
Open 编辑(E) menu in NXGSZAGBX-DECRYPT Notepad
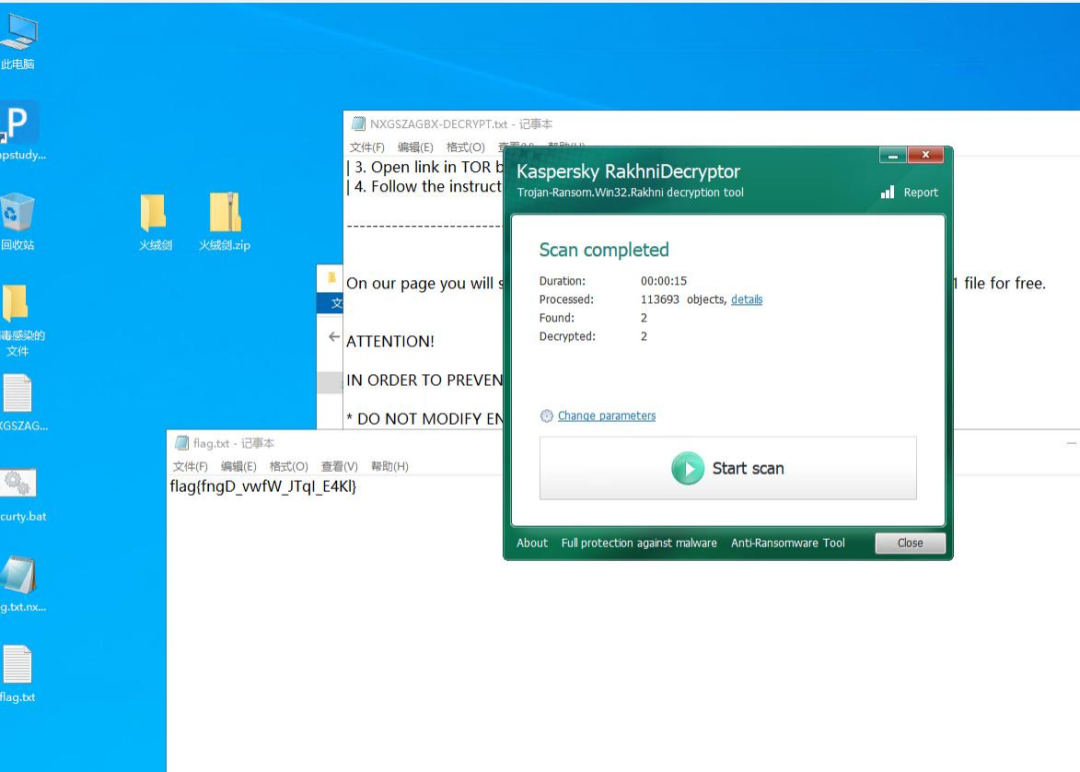pos(415,147)
